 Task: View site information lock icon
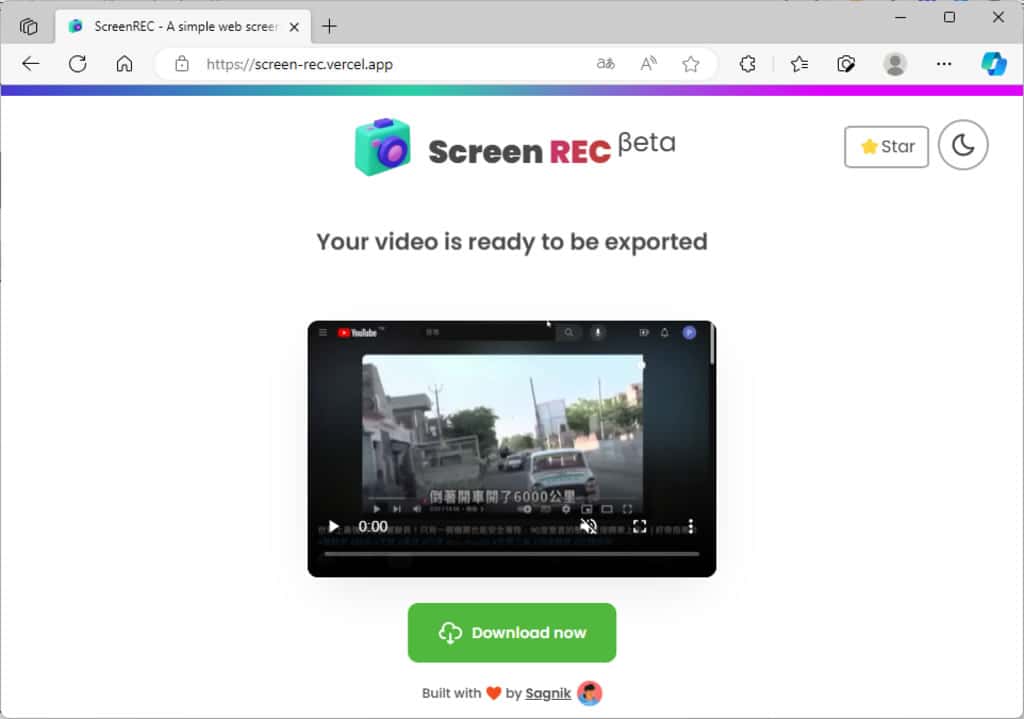click(182, 64)
